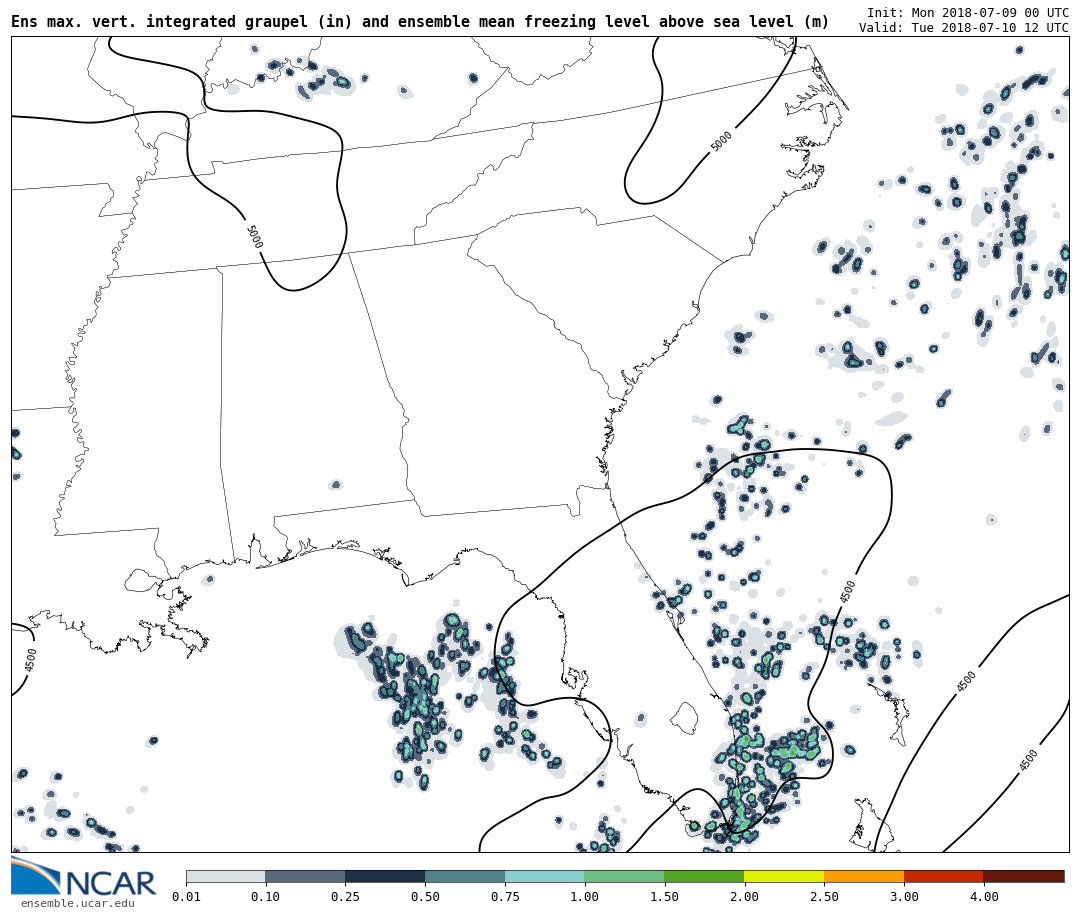Click the 0.75 to 1.00 aqua swatch

coord(545,876)
